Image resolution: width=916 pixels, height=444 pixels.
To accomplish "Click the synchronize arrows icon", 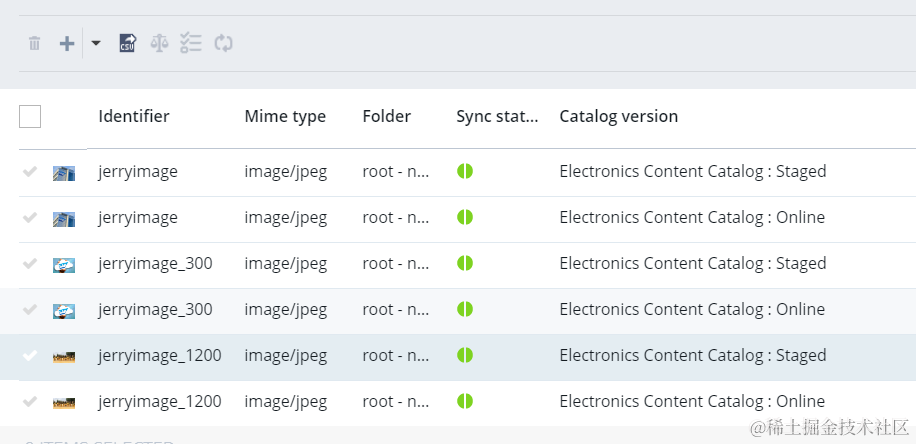I will tap(223, 43).
